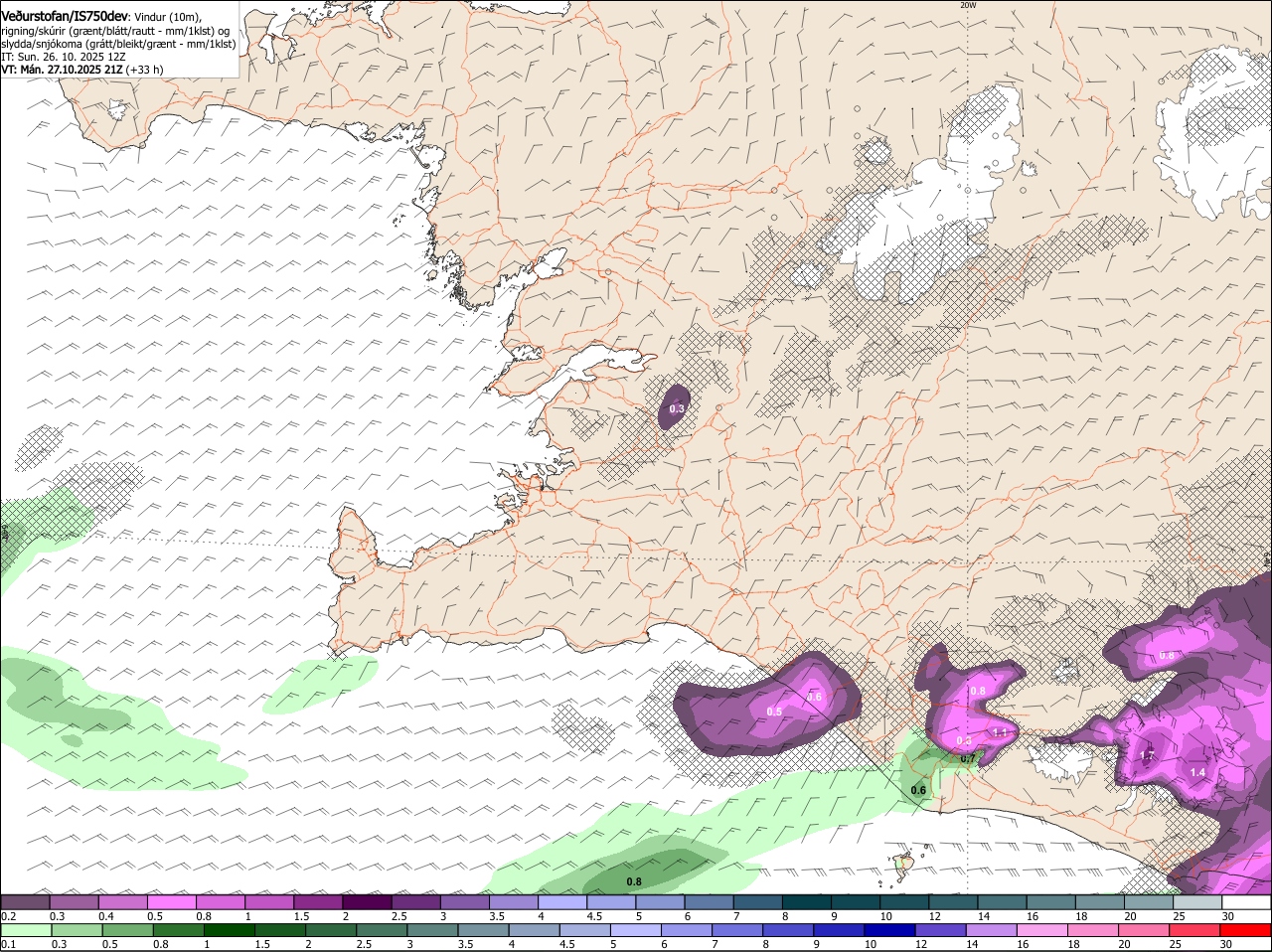Screen dimensions: 1272x952
Task: Click the 1.1 precipitation value on map
Action: (x=1000, y=732)
